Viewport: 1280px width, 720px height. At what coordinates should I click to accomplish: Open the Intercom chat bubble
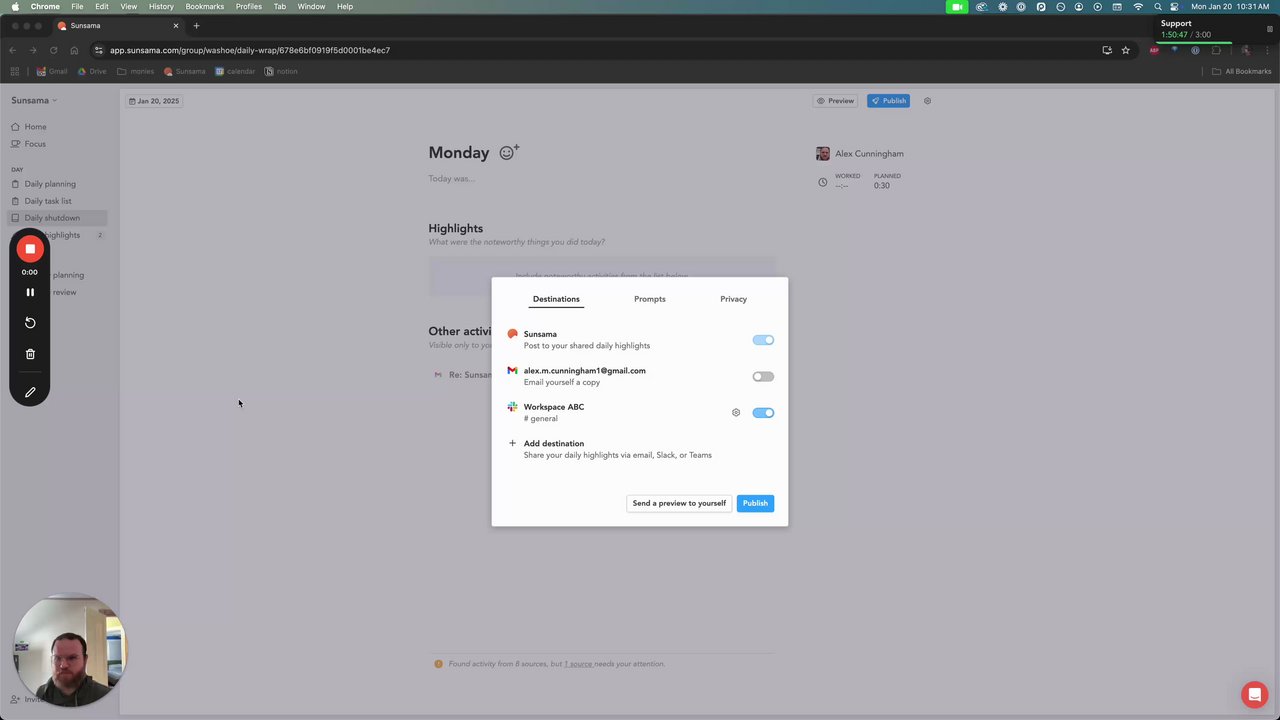[1254, 694]
